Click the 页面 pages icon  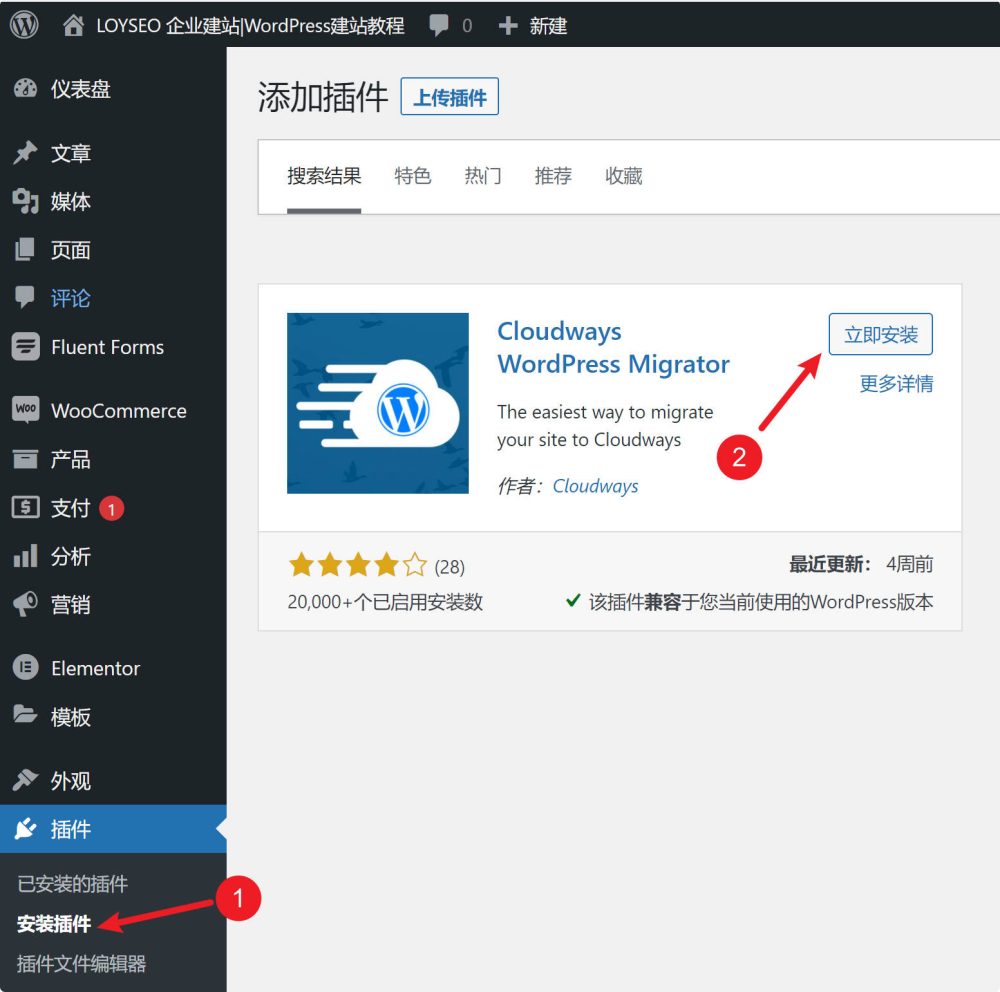(25, 249)
